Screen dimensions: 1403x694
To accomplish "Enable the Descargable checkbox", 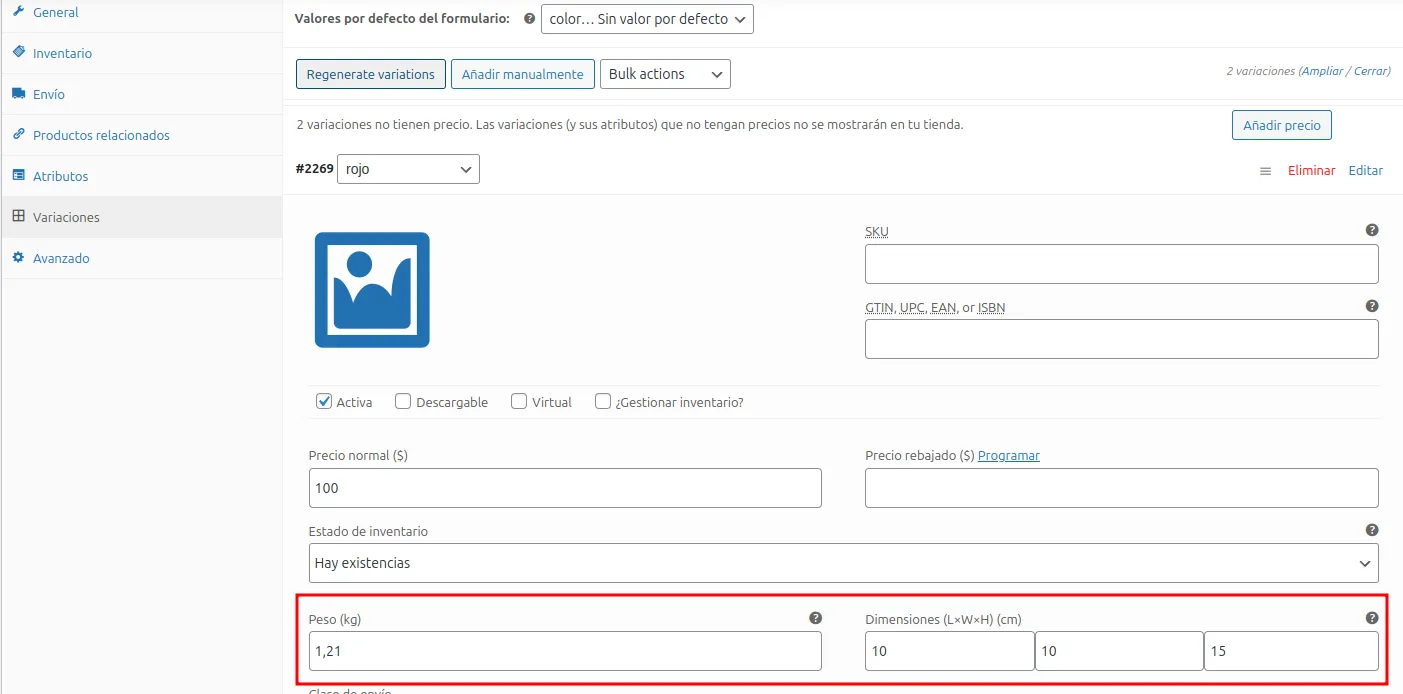I will point(403,402).
